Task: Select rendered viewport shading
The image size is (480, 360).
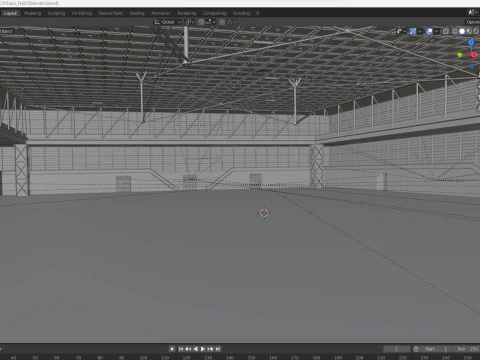Action: [476, 31]
